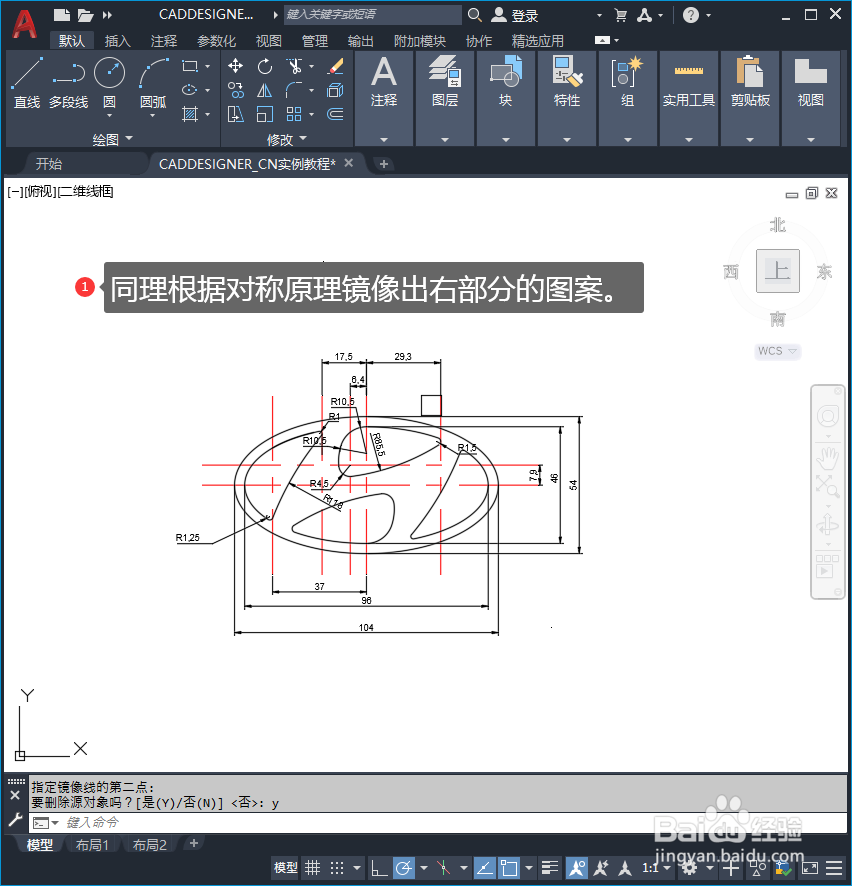Click the 模型 status bar button

click(285, 867)
